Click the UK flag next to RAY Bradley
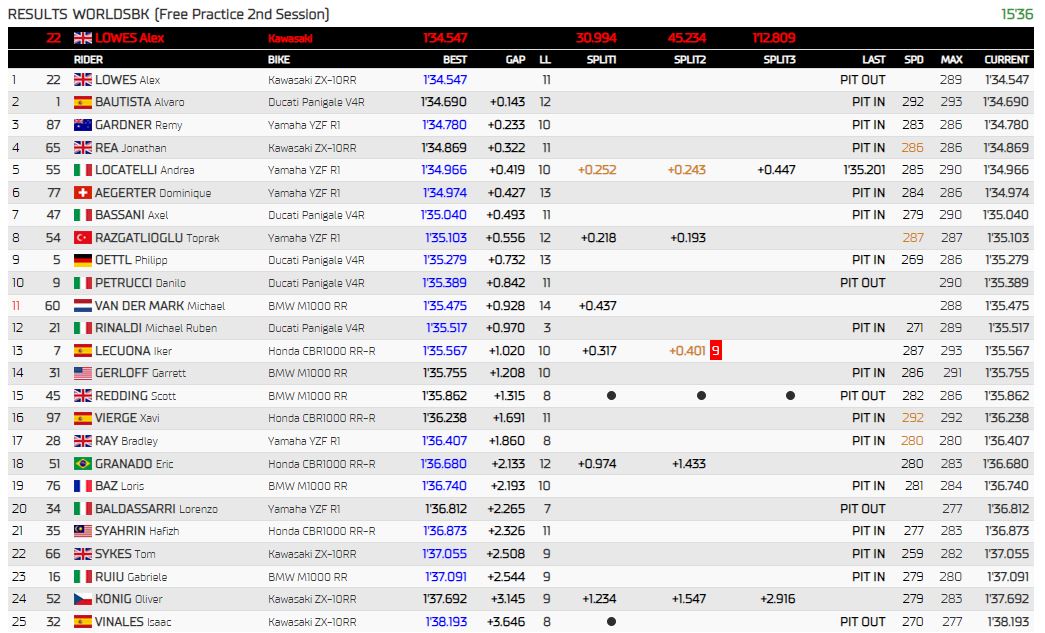 [83, 441]
